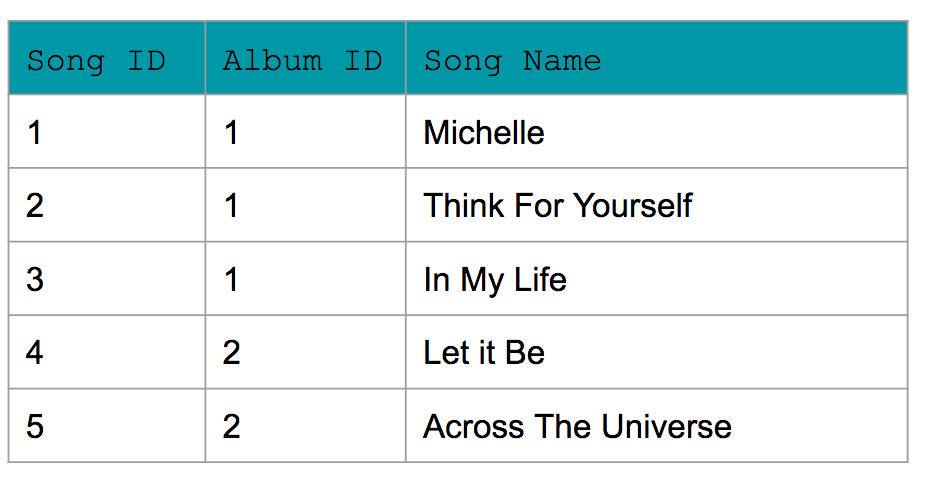Click Album ID cell in Let it Be row
Viewport: 938px width, 488px height.
pos(232,352)
